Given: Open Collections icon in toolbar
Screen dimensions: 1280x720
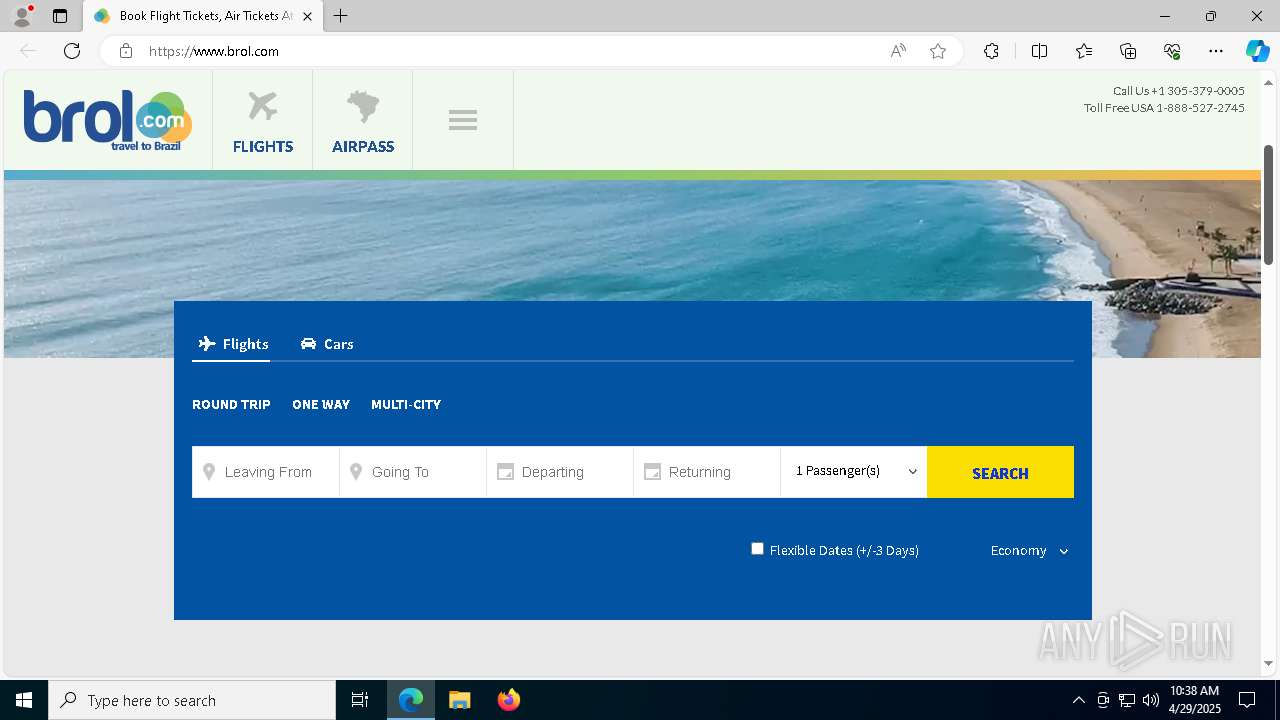Looking at the screenshot, I should click(x=1128, y=51).
